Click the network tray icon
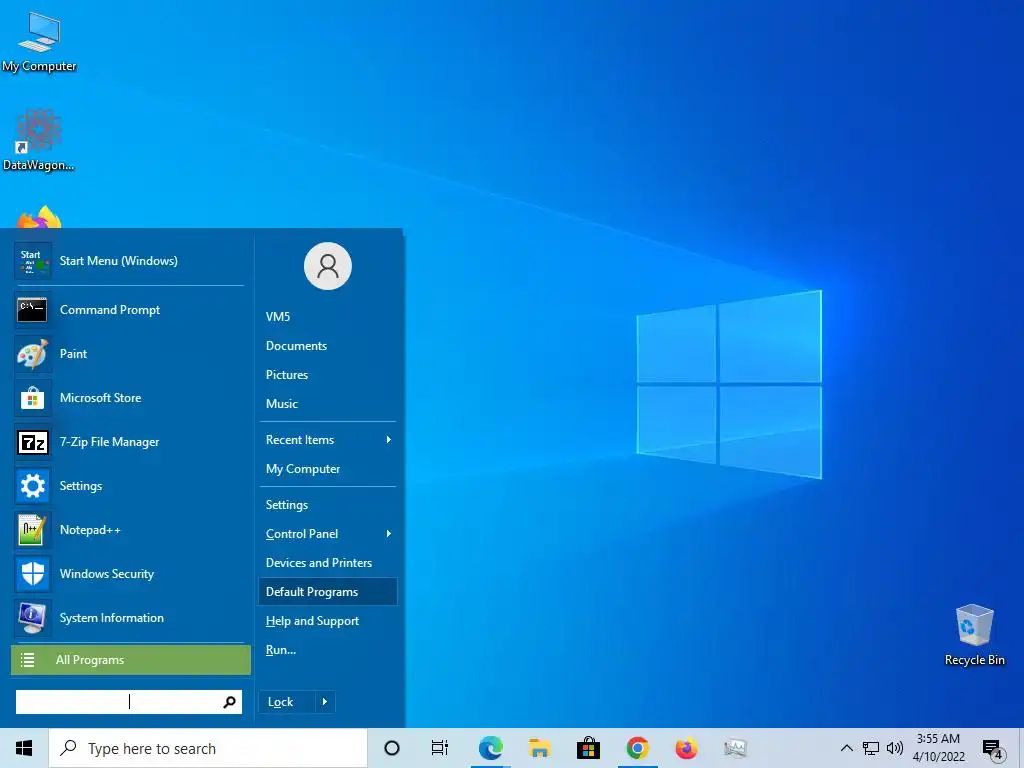The width and height of the screenshot is (1024, 768). click(871, 748)
